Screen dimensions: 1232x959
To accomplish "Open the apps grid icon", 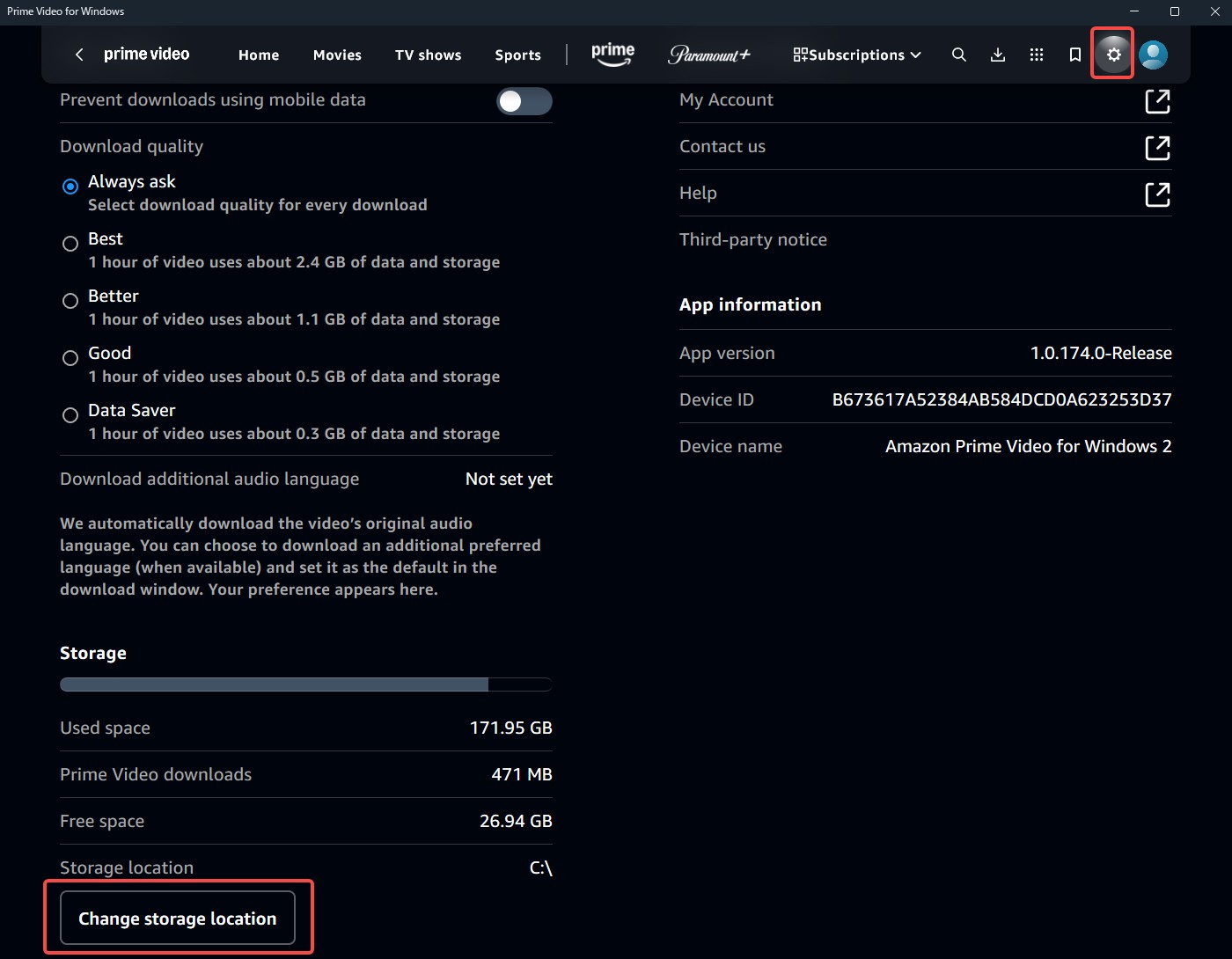I will coord(1037,55).
